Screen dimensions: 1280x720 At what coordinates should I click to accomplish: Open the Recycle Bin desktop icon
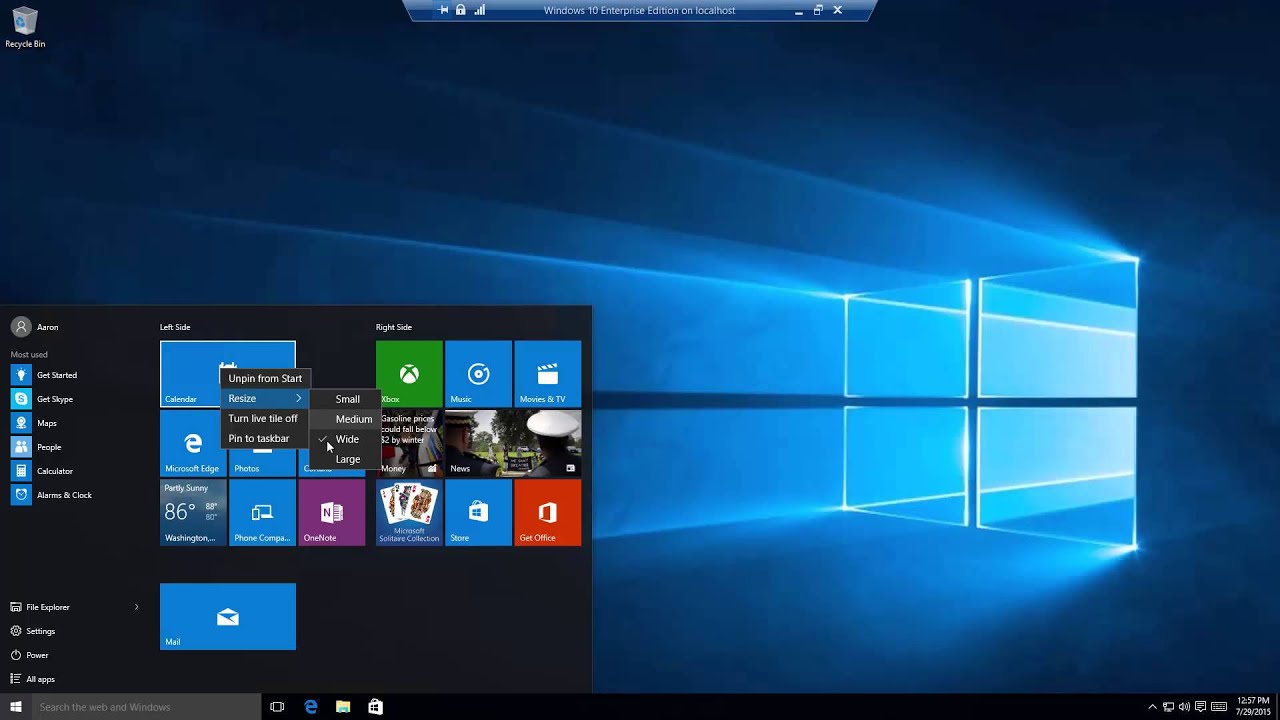[x=25, y=28]
